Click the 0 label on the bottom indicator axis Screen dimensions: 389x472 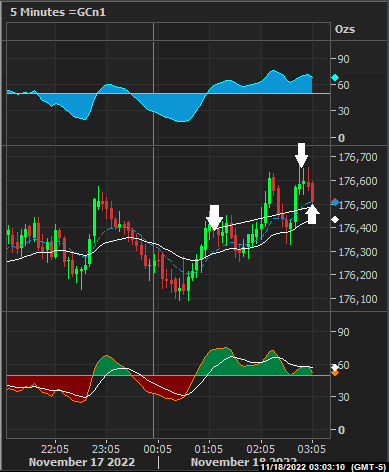(341, 430)
